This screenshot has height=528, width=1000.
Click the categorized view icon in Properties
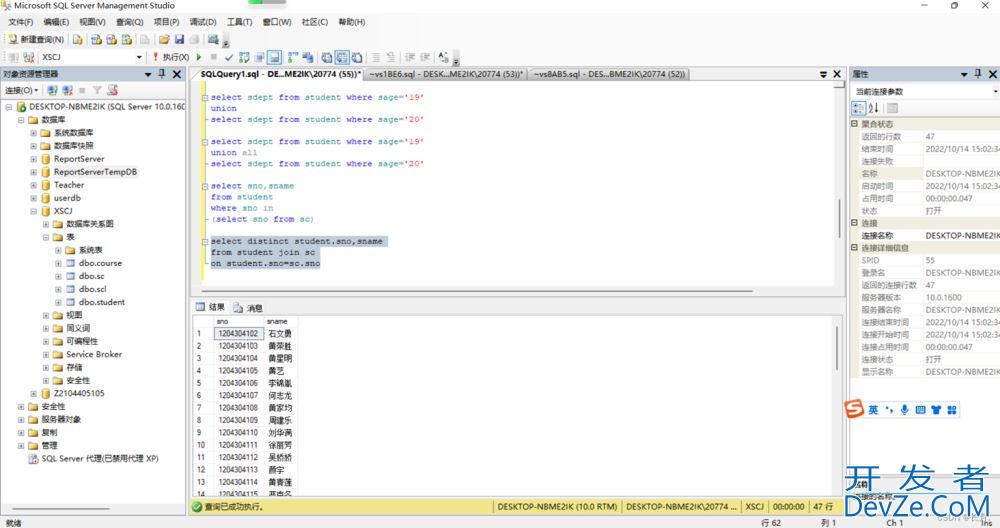858,108
